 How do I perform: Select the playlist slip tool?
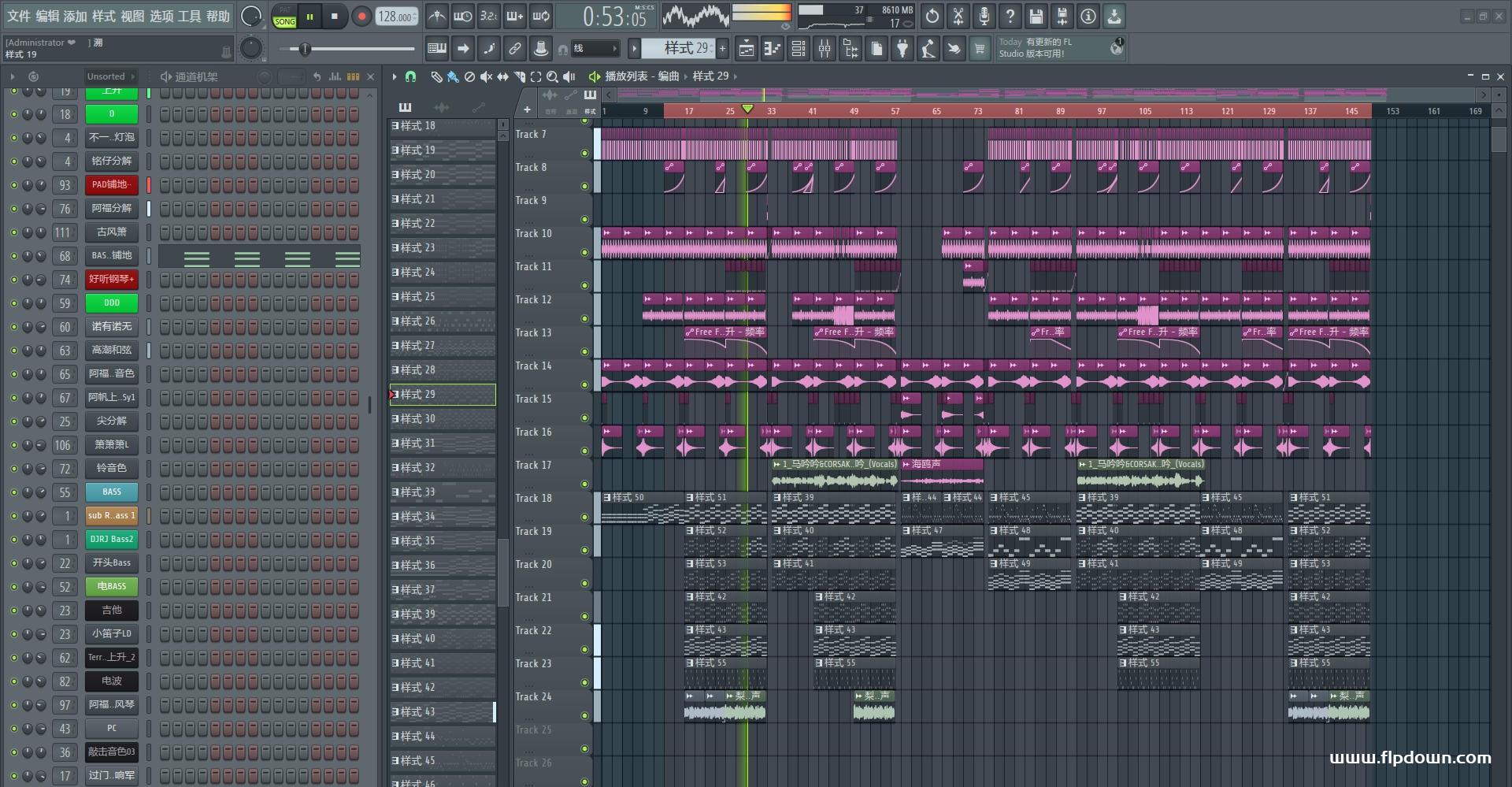pos(502,76)
